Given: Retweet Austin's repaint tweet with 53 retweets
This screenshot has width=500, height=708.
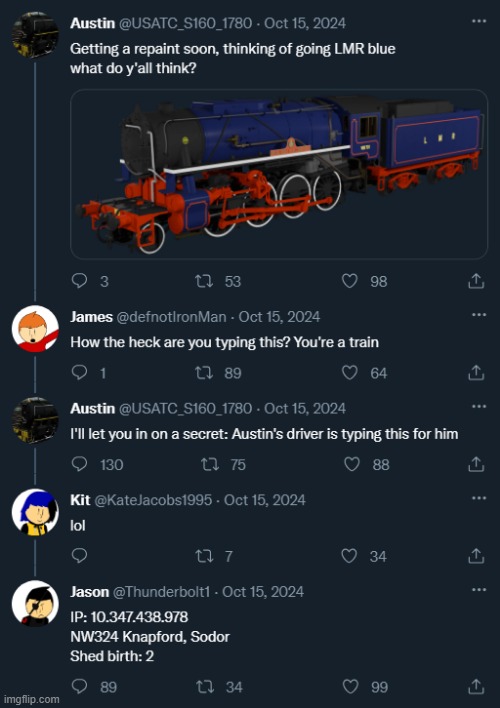Looking at the screenshot, I should pyautogui.click(x=204, y=281).
